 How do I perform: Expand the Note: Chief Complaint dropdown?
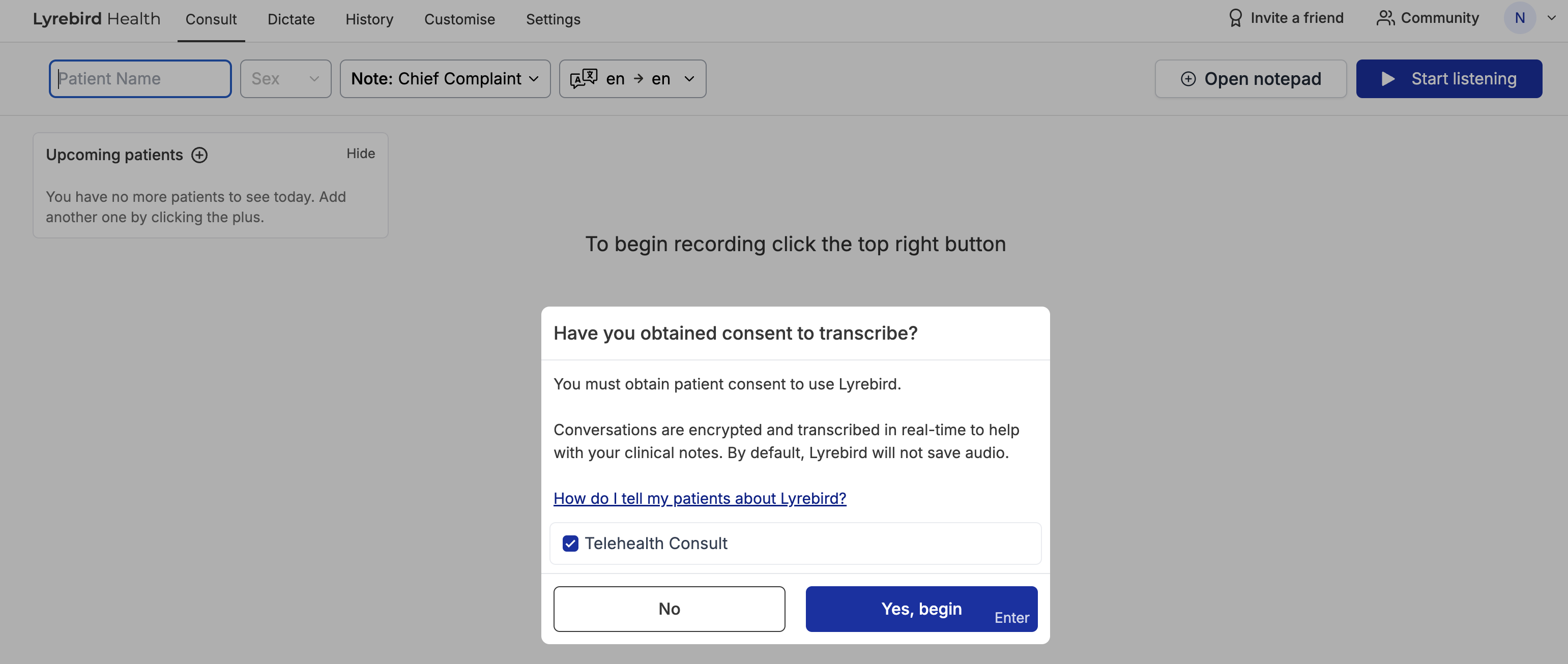(445, 79)
